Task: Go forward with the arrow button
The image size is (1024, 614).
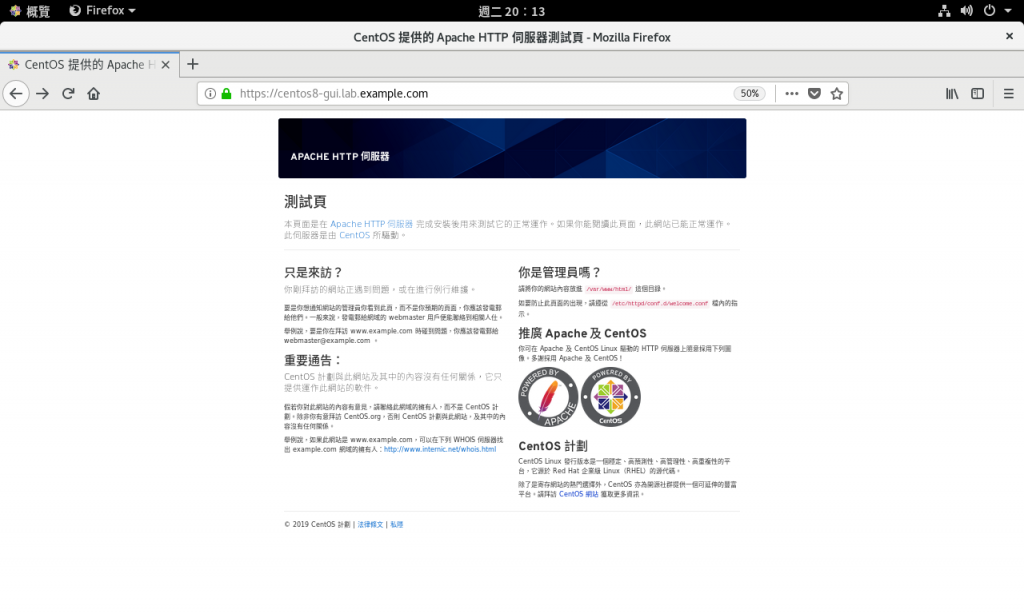Action: [x=42, y=93]
